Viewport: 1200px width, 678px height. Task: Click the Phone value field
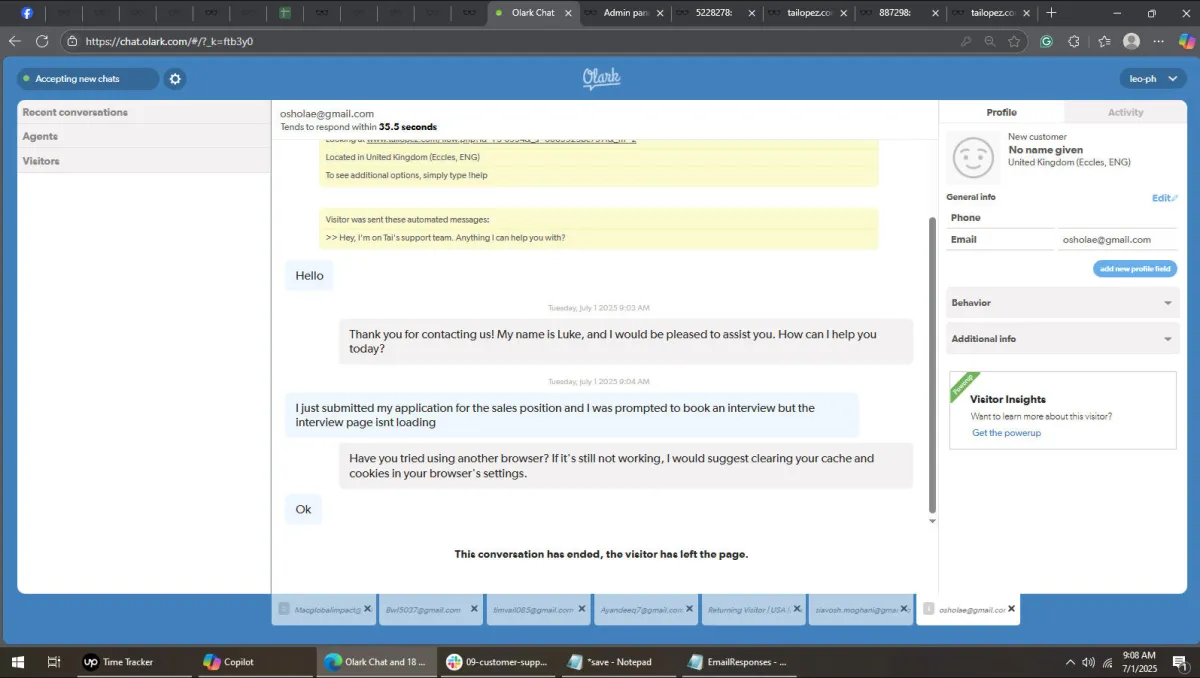click(1117, 217)
